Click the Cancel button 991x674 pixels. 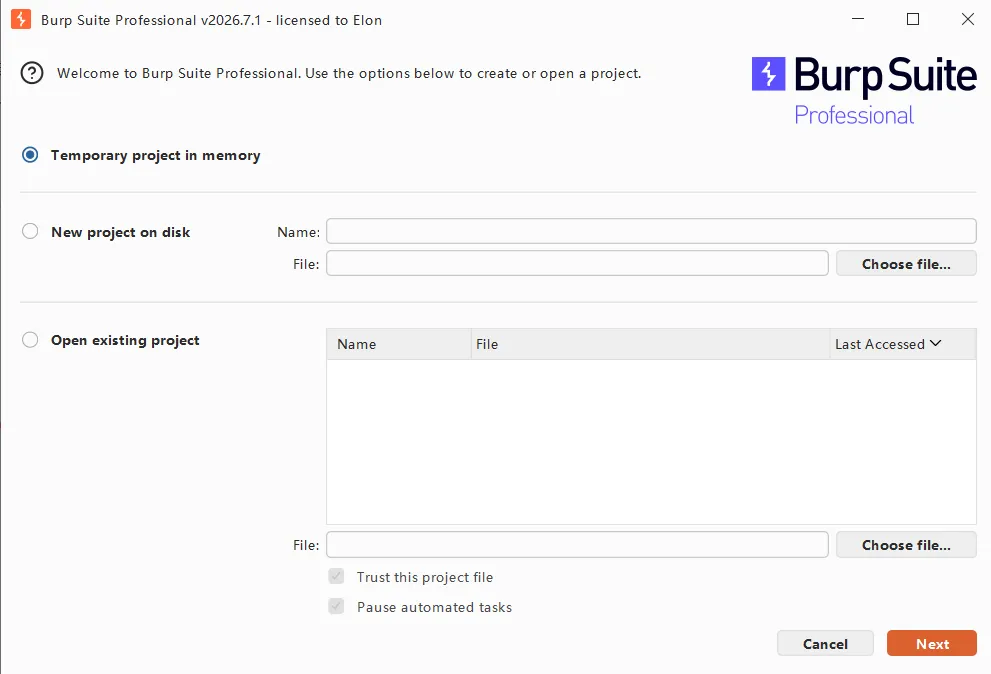825,643
